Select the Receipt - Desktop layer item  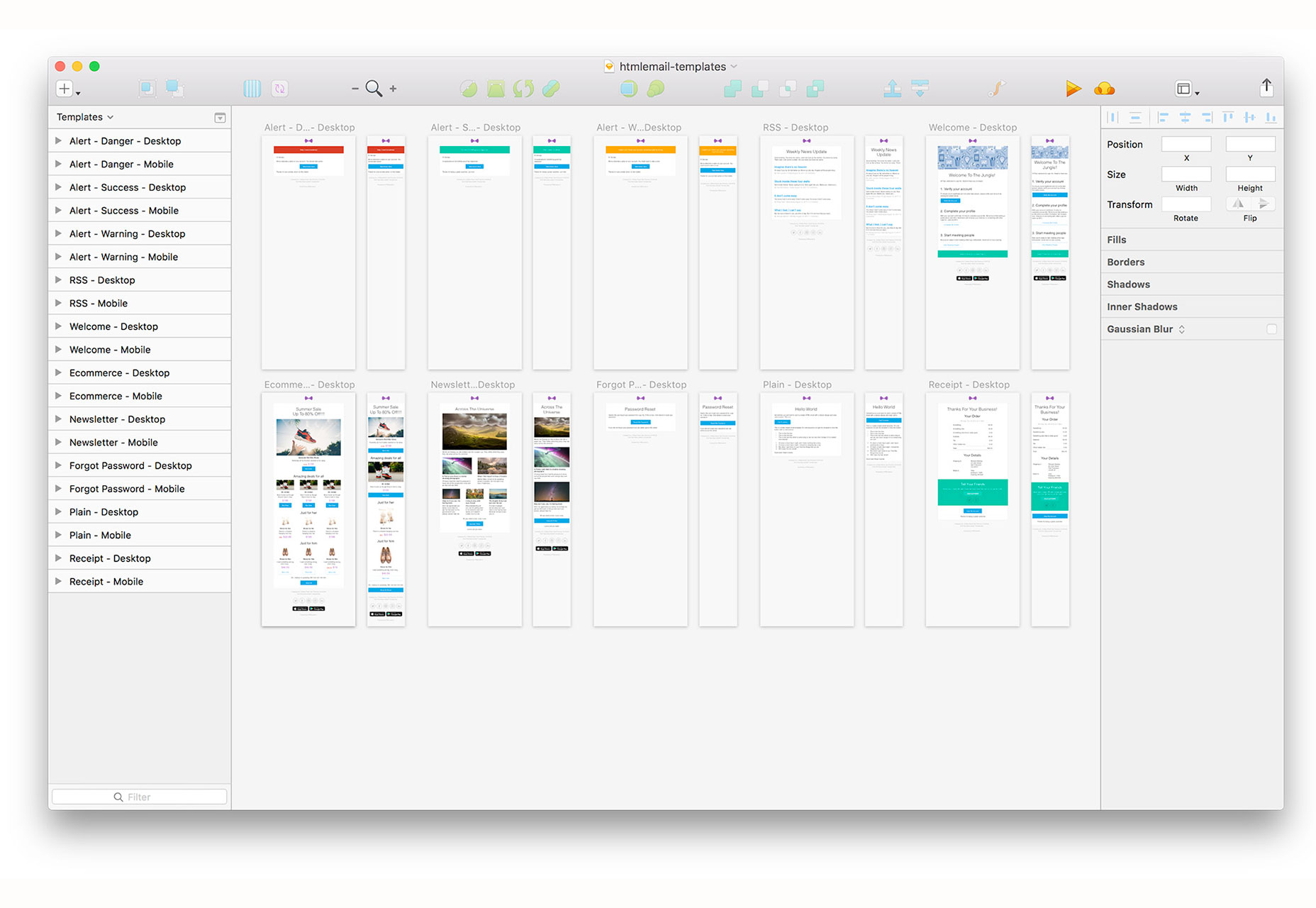tap(110, 558)
